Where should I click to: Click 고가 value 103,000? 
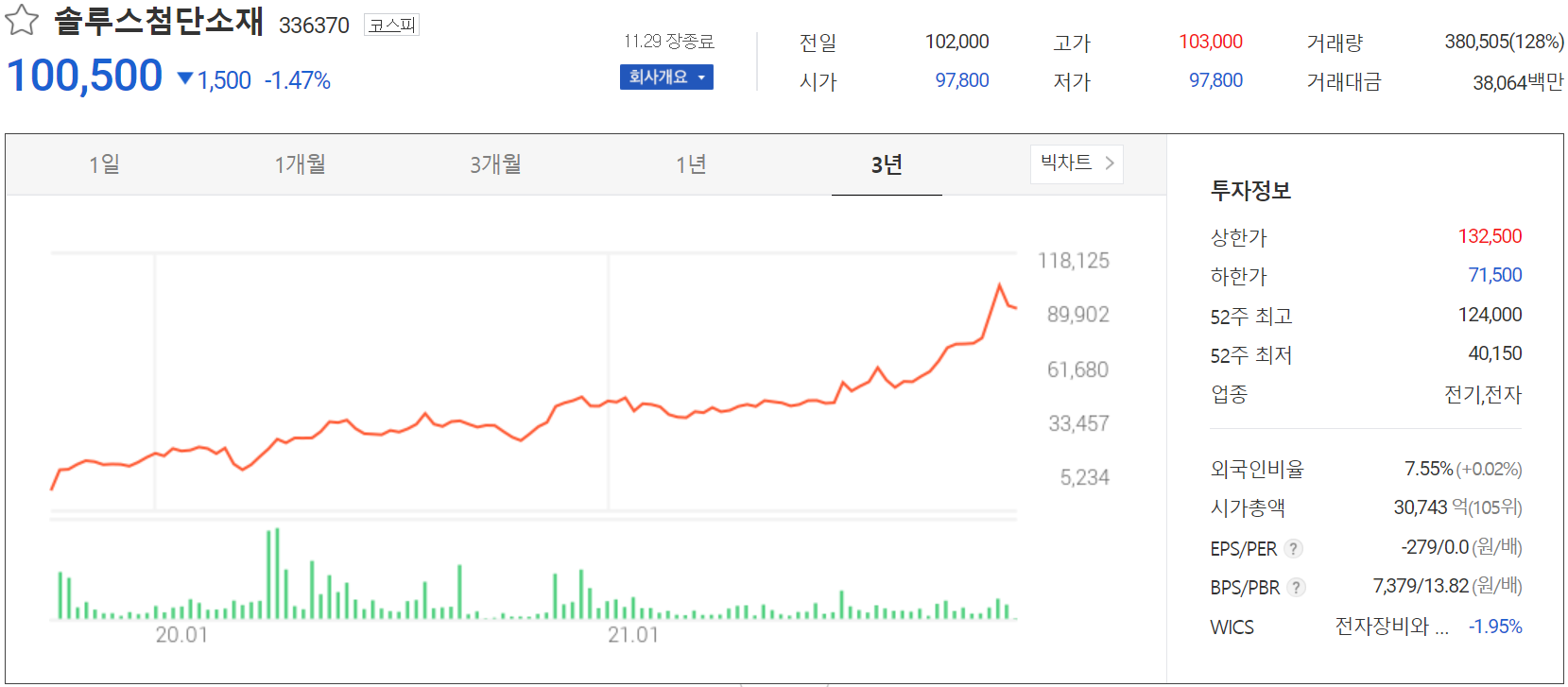click(x=1211, y=42)
